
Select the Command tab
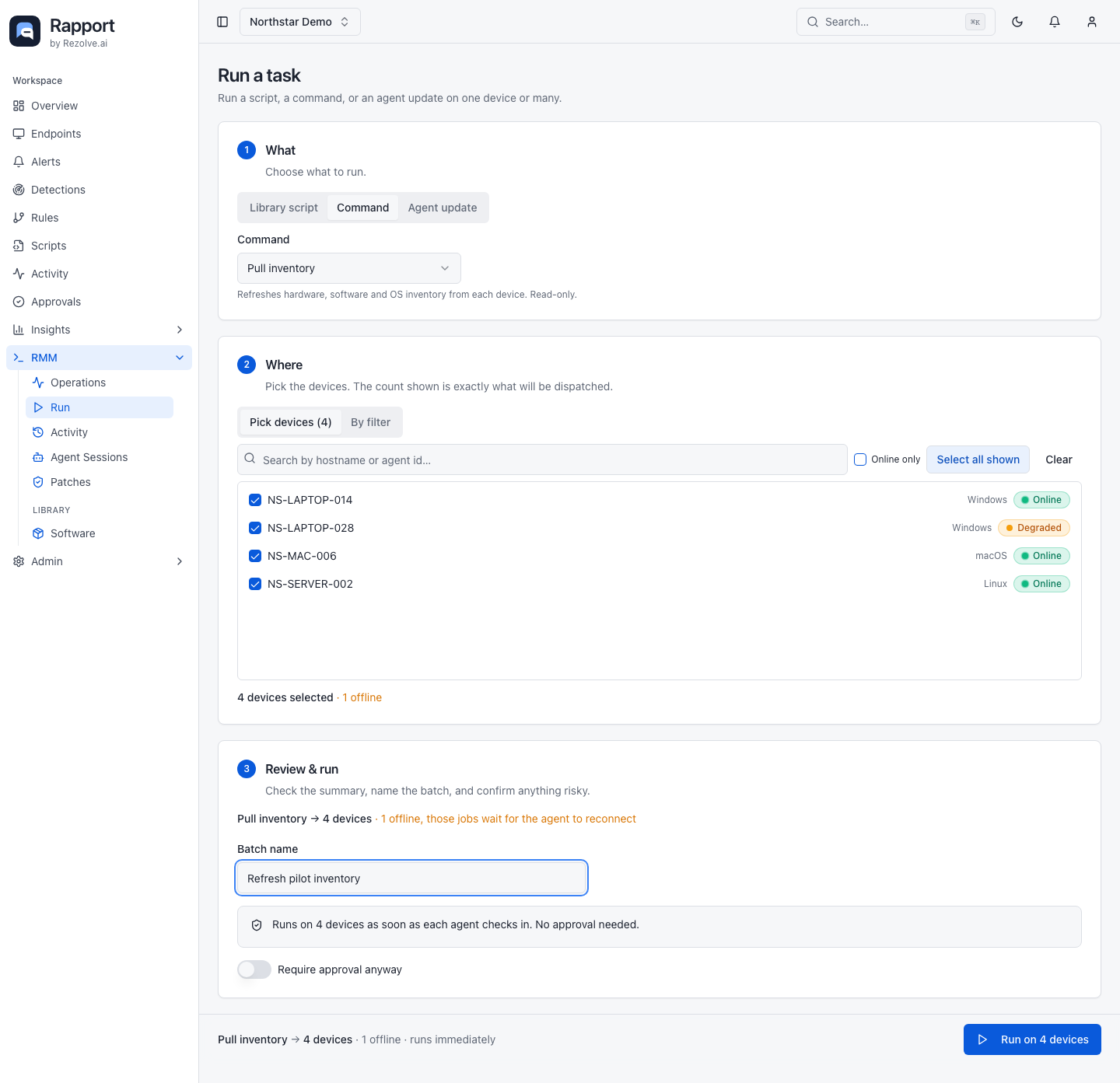coord(363,208)
